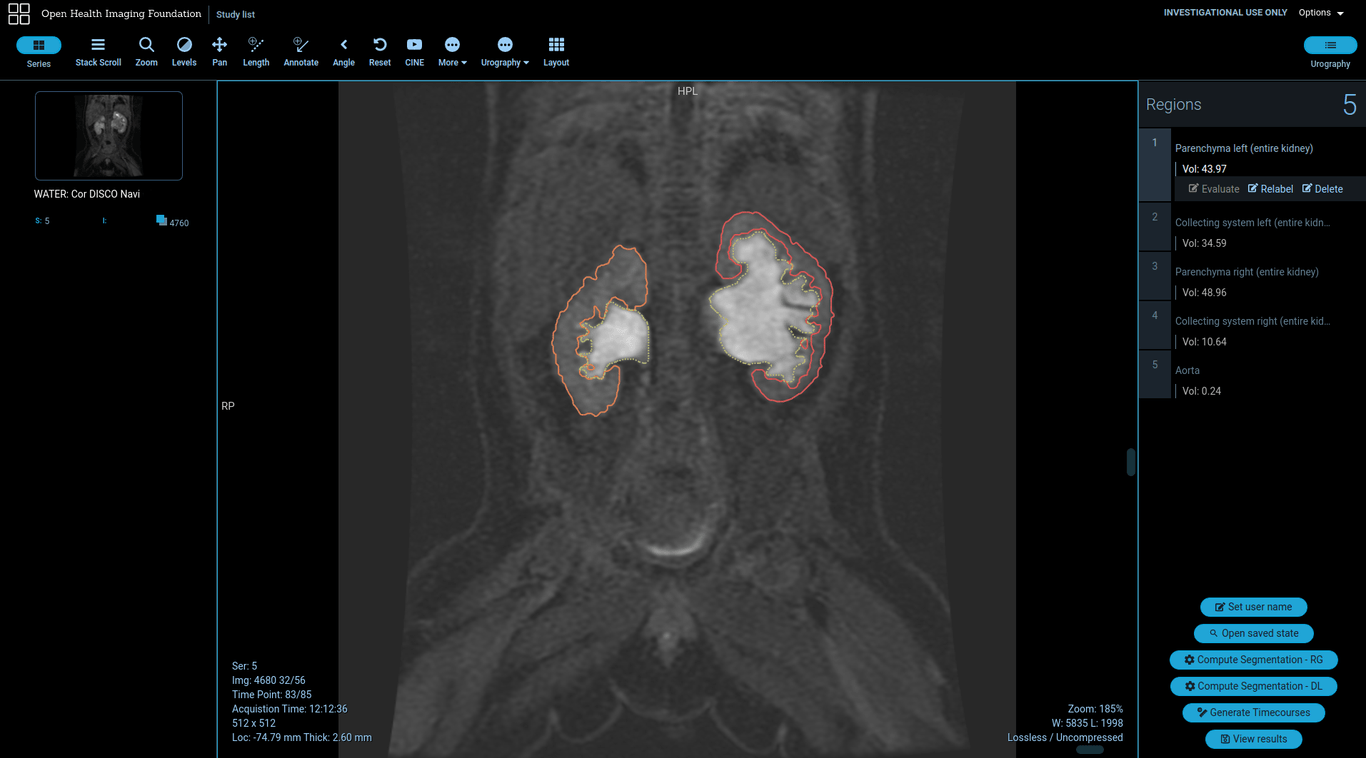Choose the Levels window adjustment tool
The height and width of the screenshot is (758, 1366).
coord(184,51)
